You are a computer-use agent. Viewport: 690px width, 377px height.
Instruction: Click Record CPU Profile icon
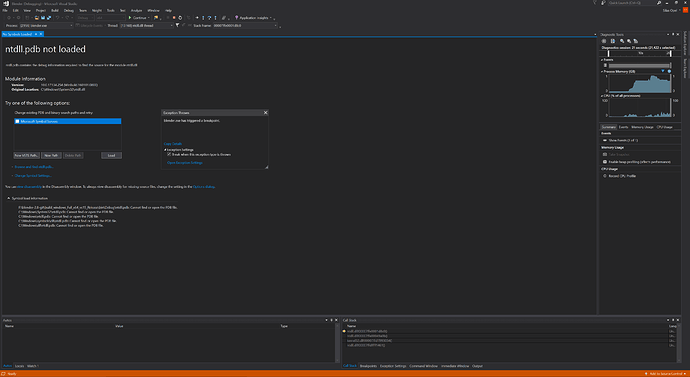[x=605, y=176]
